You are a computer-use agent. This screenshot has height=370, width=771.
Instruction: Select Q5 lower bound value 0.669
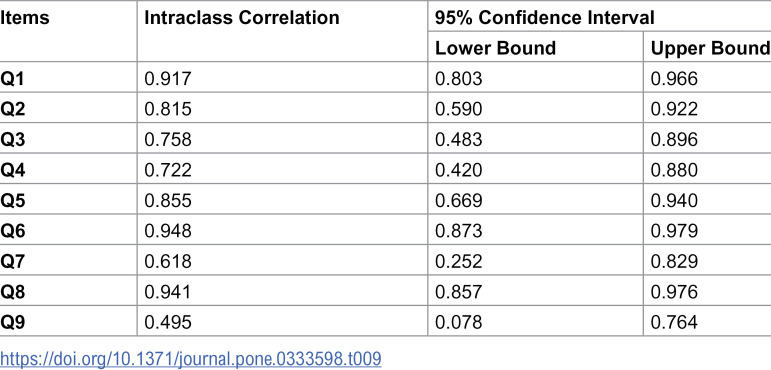click(458, 200)
